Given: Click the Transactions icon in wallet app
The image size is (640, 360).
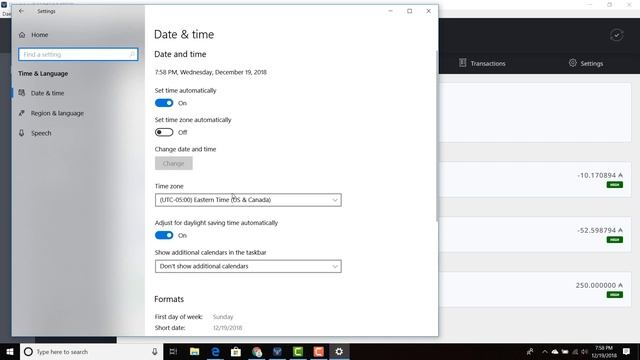Looking at the screenshot, I should coord(462,63).
